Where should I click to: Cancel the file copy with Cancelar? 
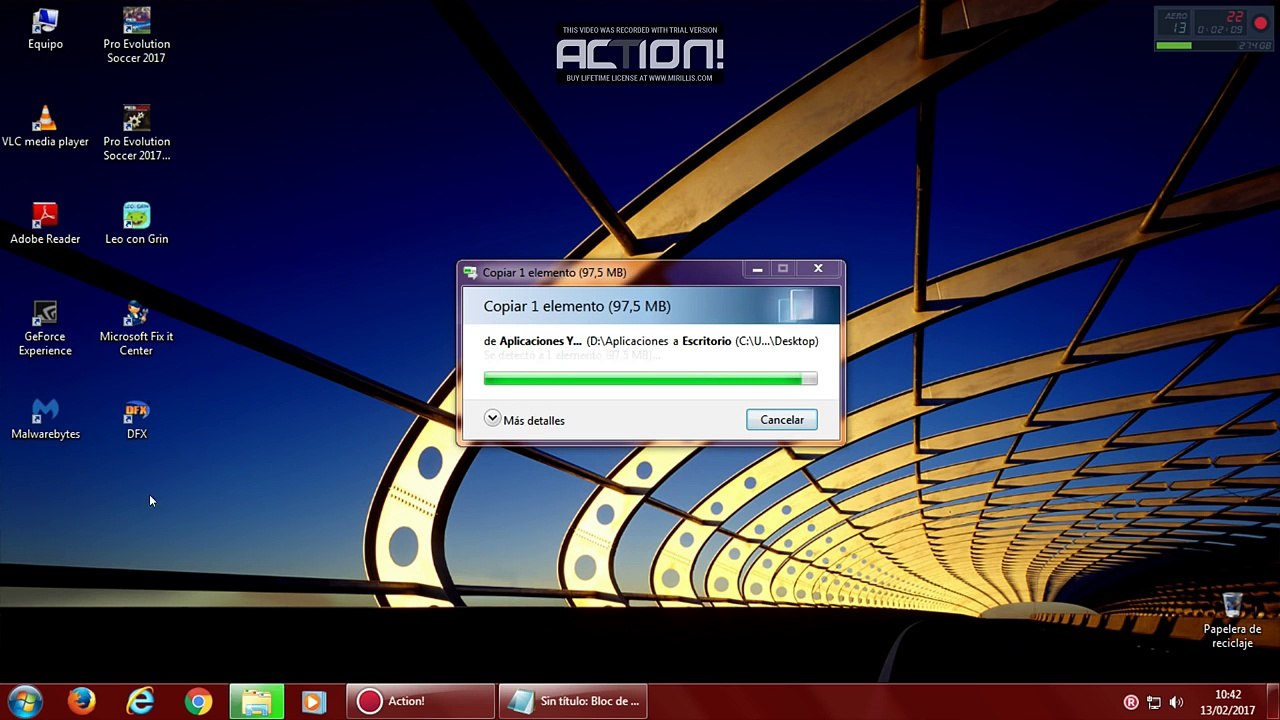782,420
